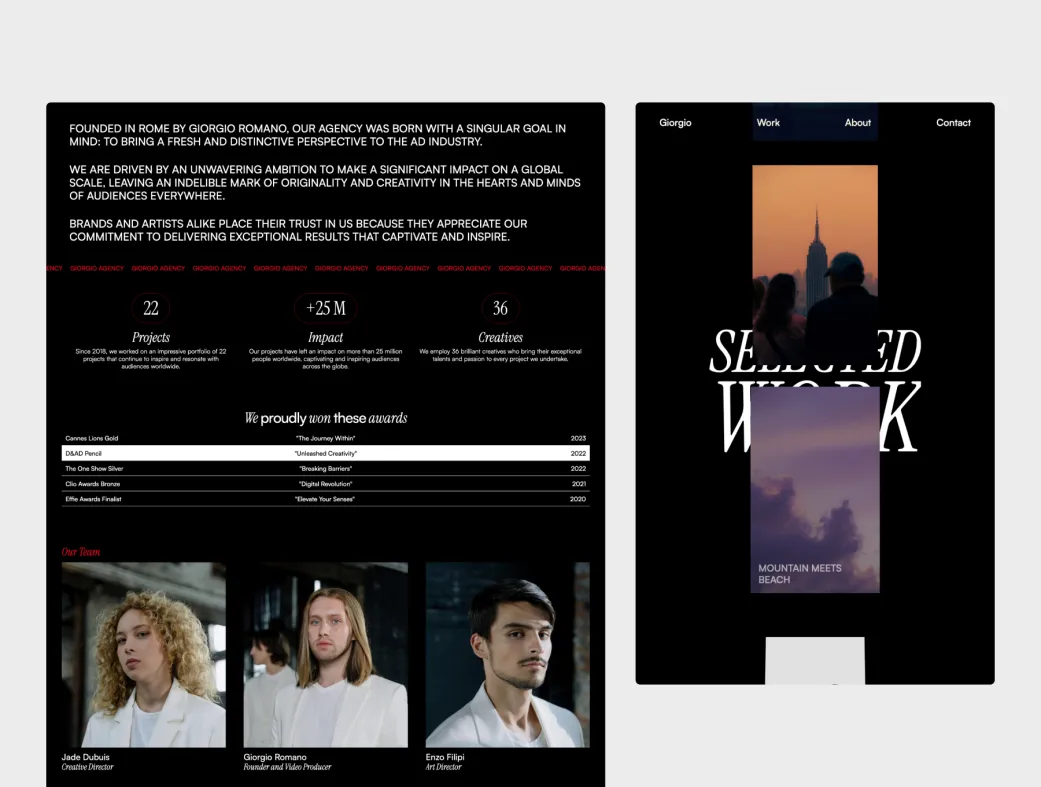Click the circled 22 Projects statistic
The height and width of the screenshot is (787, 1041).
tap(151, 308)
